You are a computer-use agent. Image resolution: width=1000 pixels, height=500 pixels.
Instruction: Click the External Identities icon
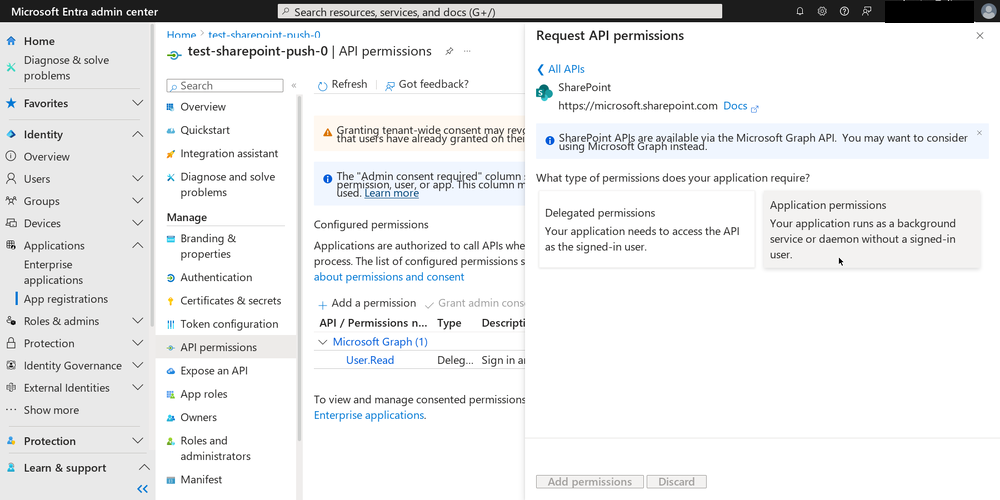click(11, 388)
